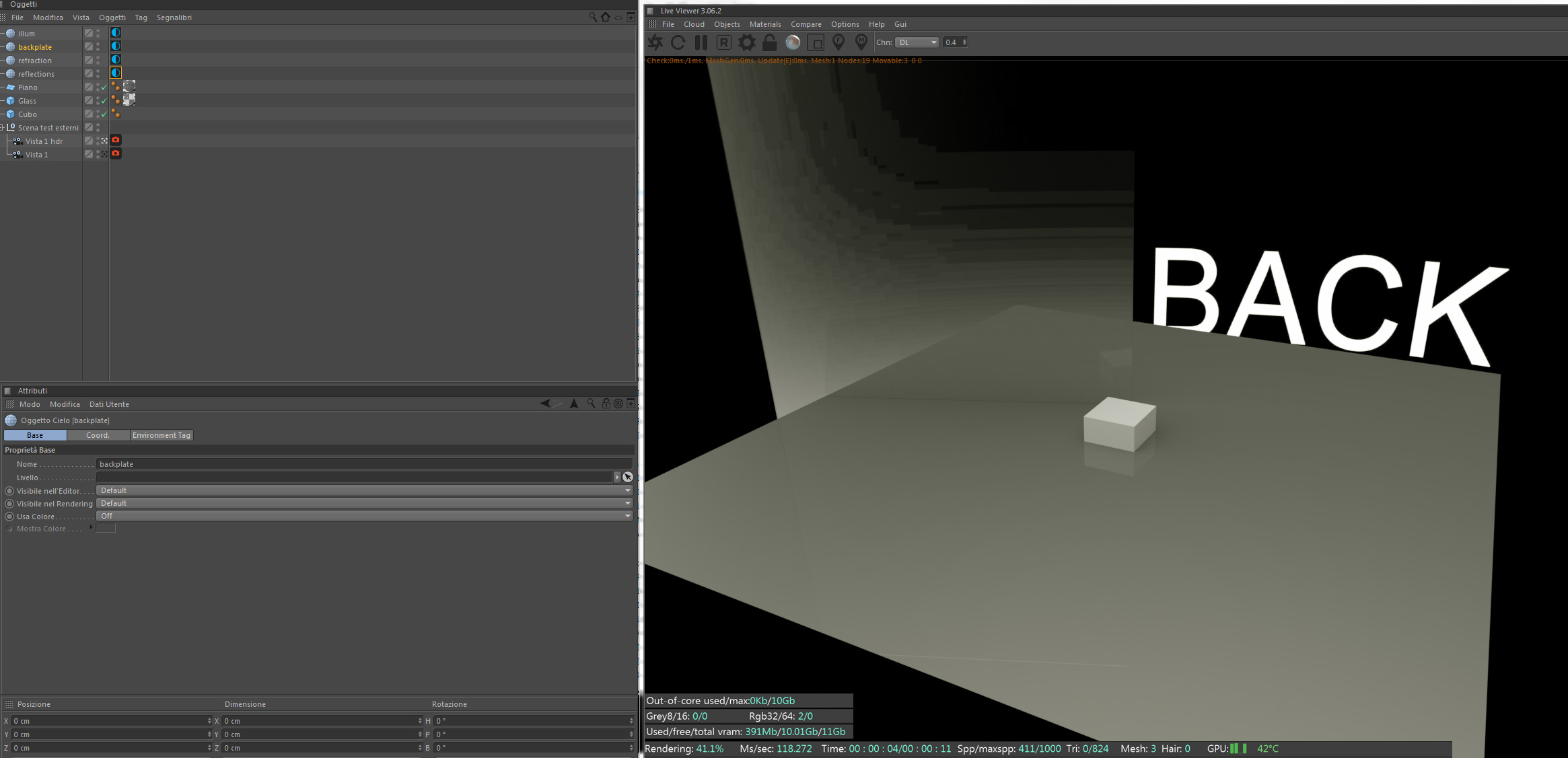Click the Nome input field

click(364, 464)
